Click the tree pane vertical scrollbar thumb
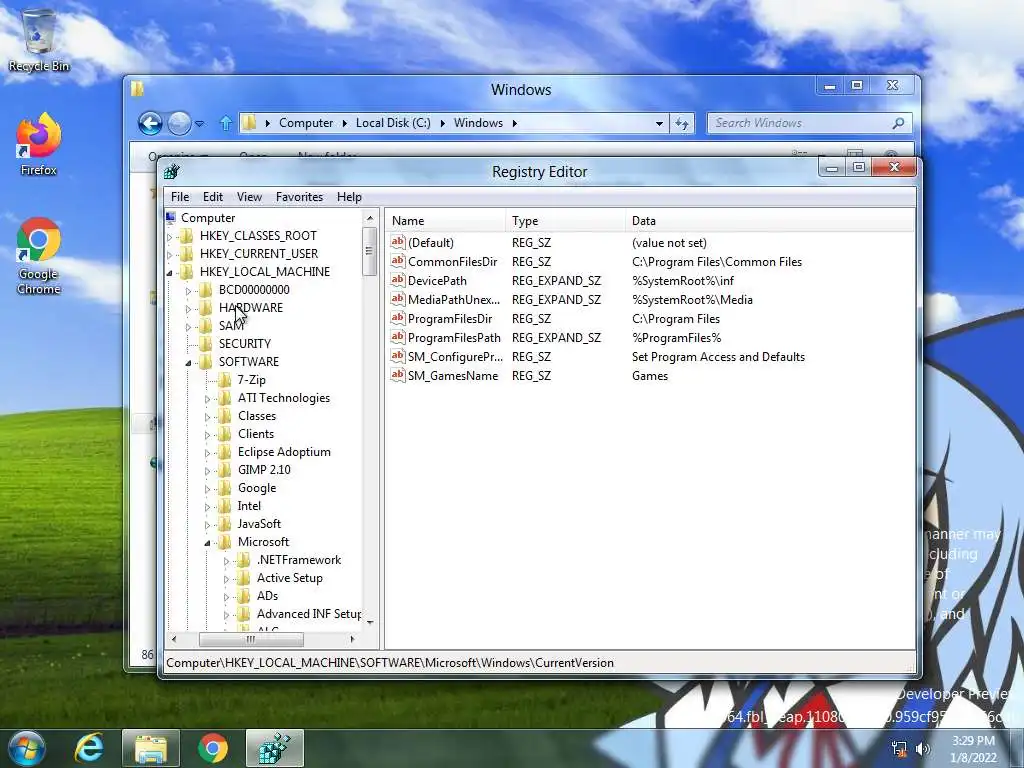 [369, 251]
